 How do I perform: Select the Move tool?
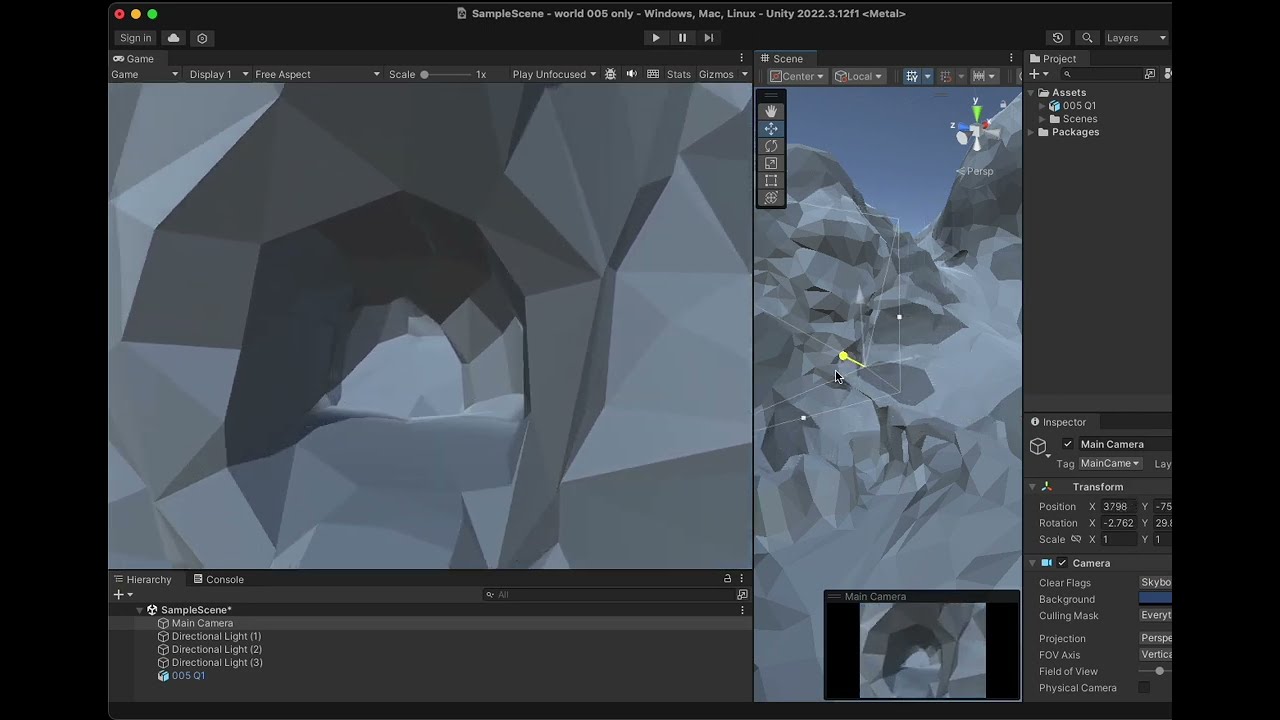pos(770,128)
